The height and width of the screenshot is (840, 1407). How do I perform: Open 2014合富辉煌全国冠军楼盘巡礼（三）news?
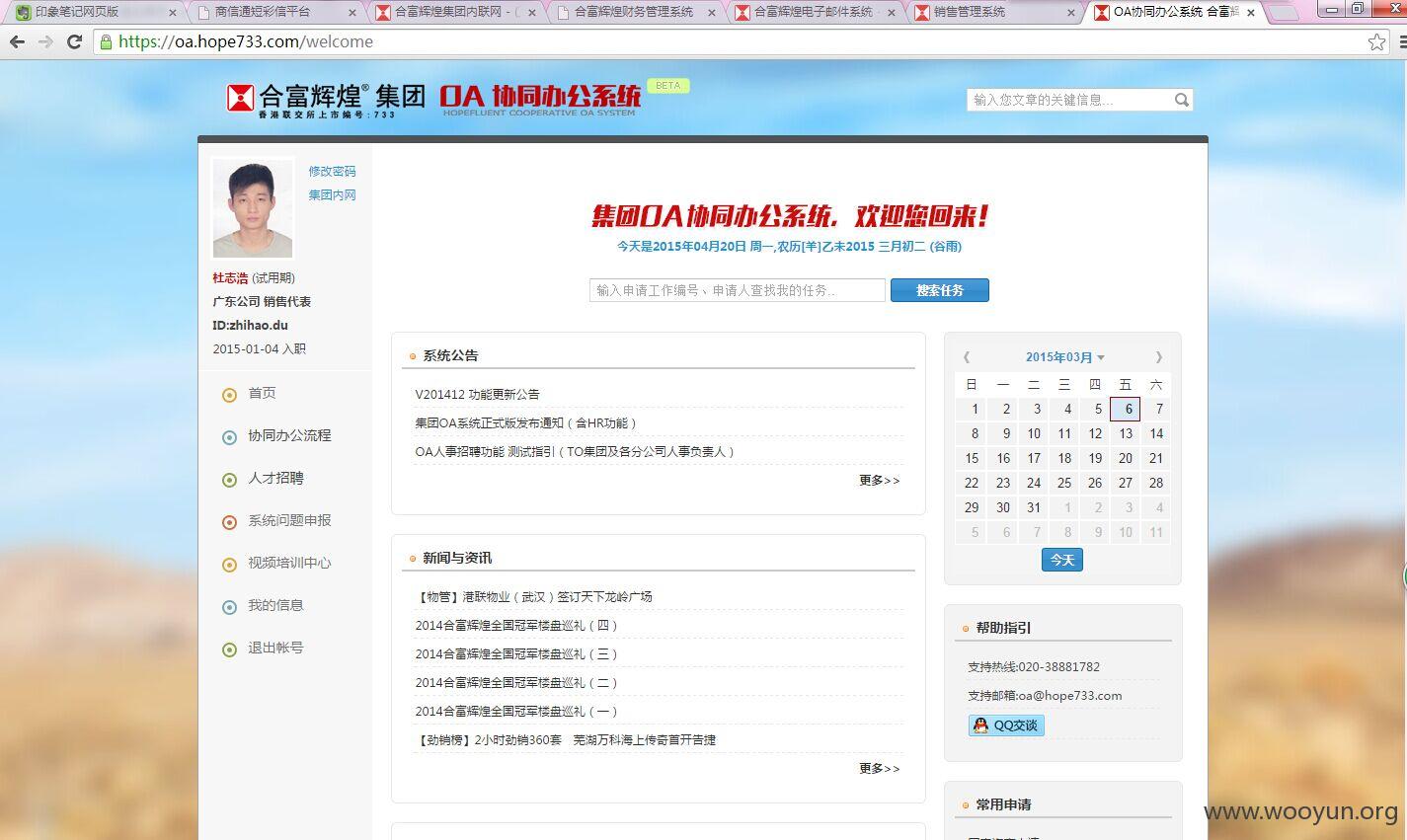[x=516, y=653]
